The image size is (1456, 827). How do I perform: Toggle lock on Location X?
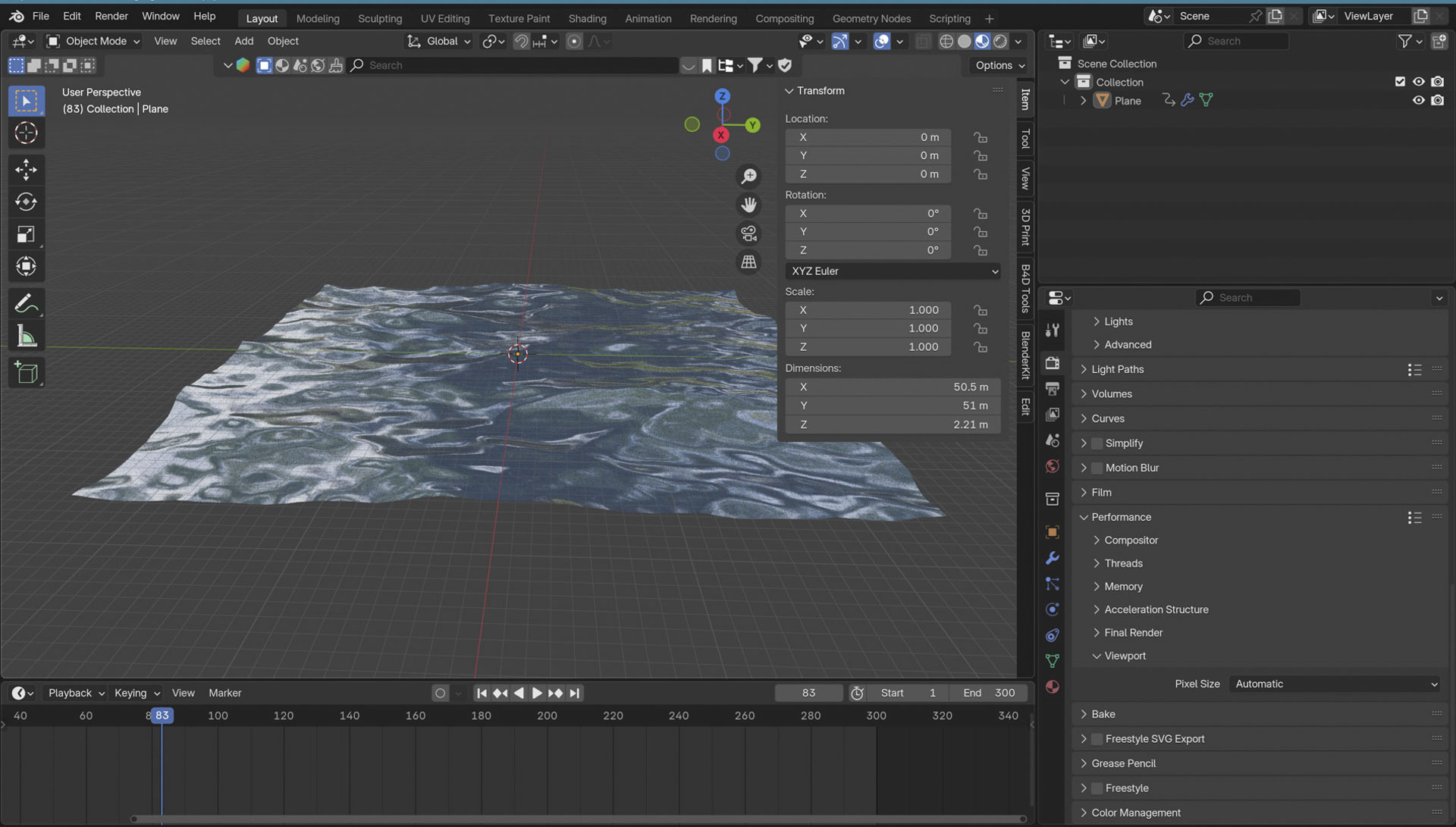(x=981, y=137)
